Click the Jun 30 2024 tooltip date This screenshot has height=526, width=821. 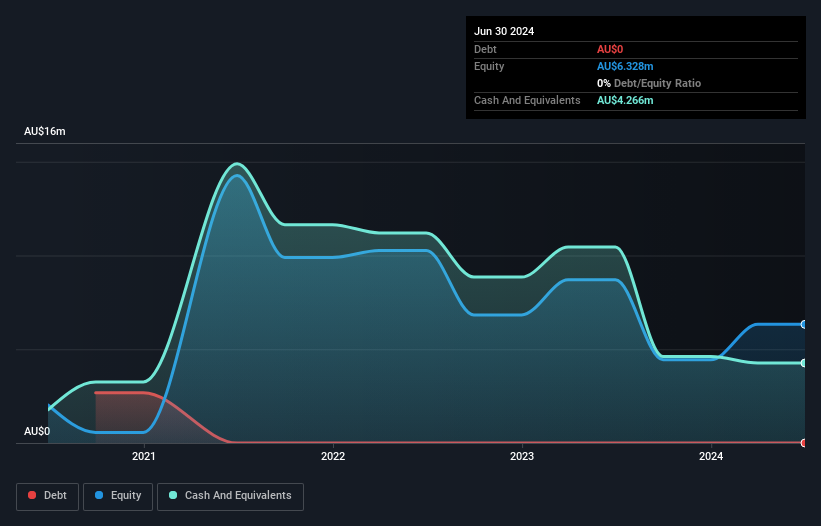[x=504, y=31]
